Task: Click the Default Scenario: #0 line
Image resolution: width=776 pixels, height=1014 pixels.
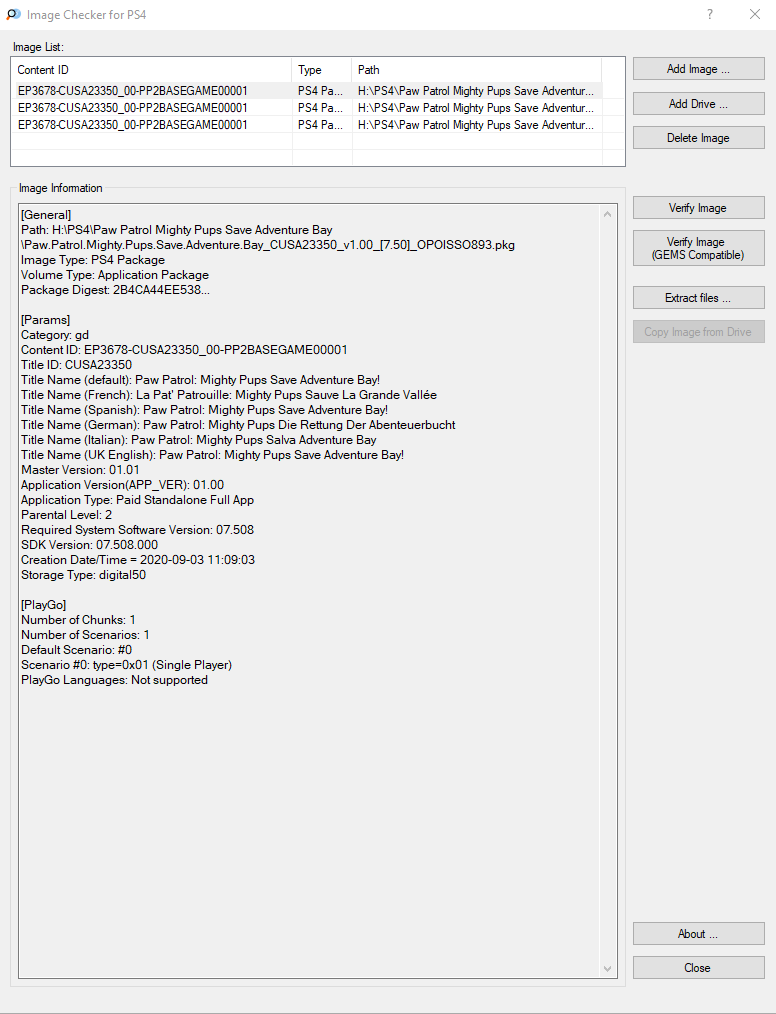Action: pyautogui.click(x=76, y=650)
